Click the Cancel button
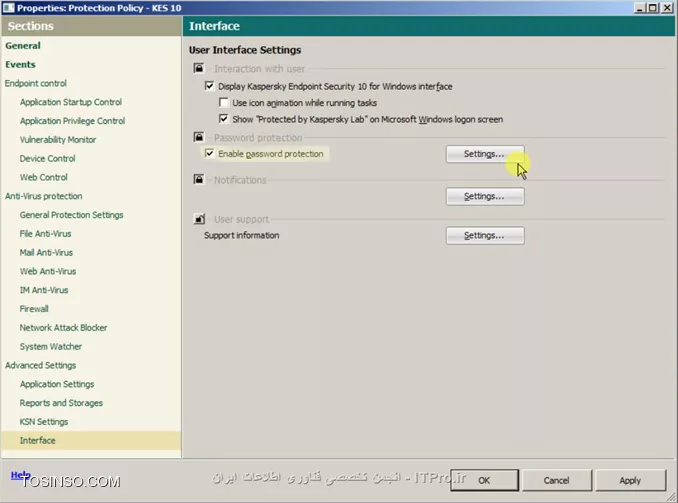 [x=556, y=480]
